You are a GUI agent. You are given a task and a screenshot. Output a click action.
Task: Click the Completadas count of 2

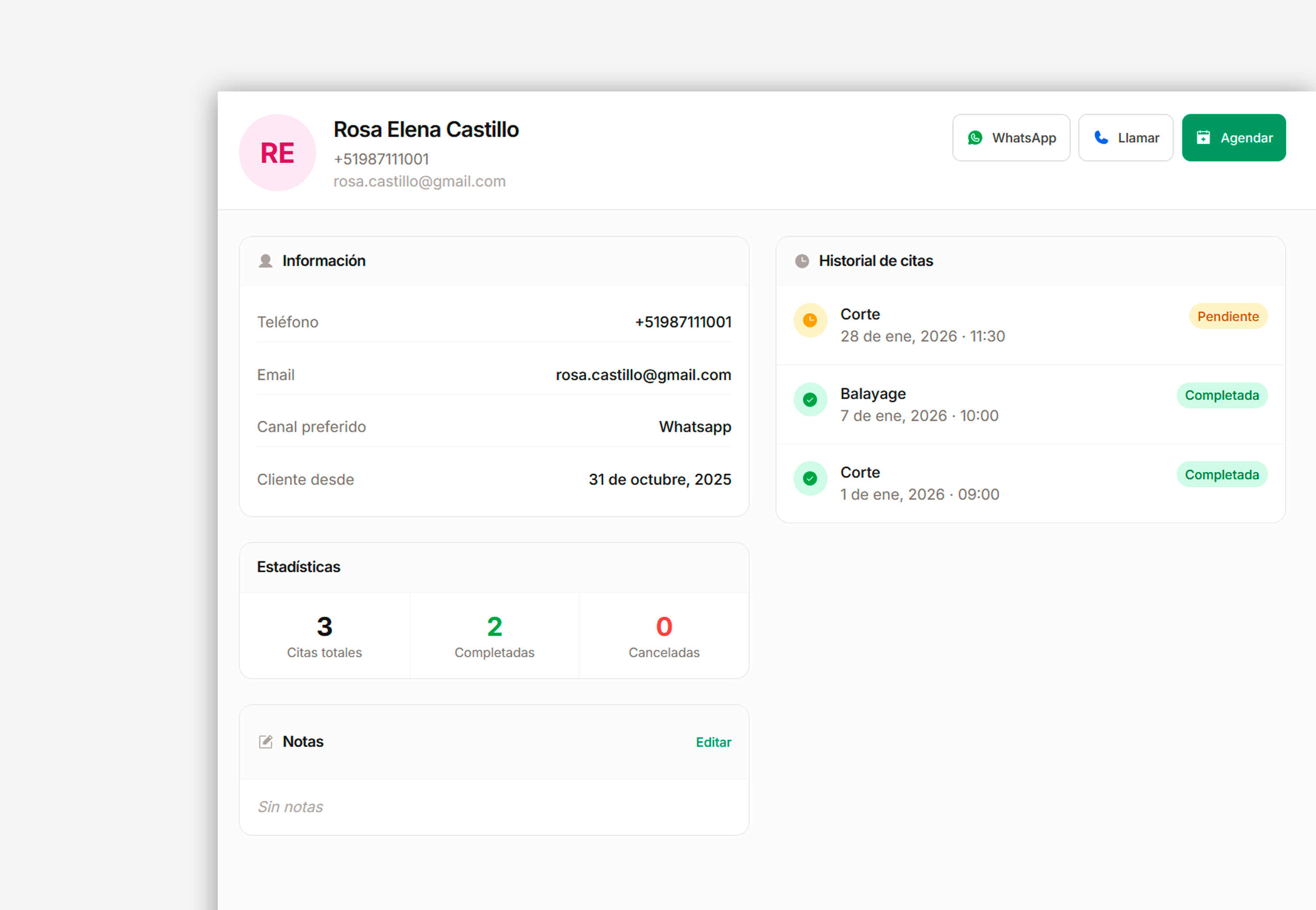pyautogui.click(x=494, y=627)
